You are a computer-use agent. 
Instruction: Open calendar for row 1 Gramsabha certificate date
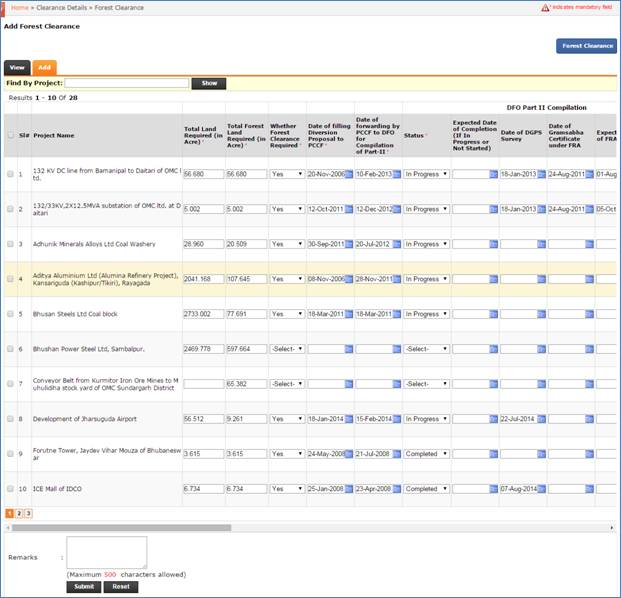click(x=589, y=174)
